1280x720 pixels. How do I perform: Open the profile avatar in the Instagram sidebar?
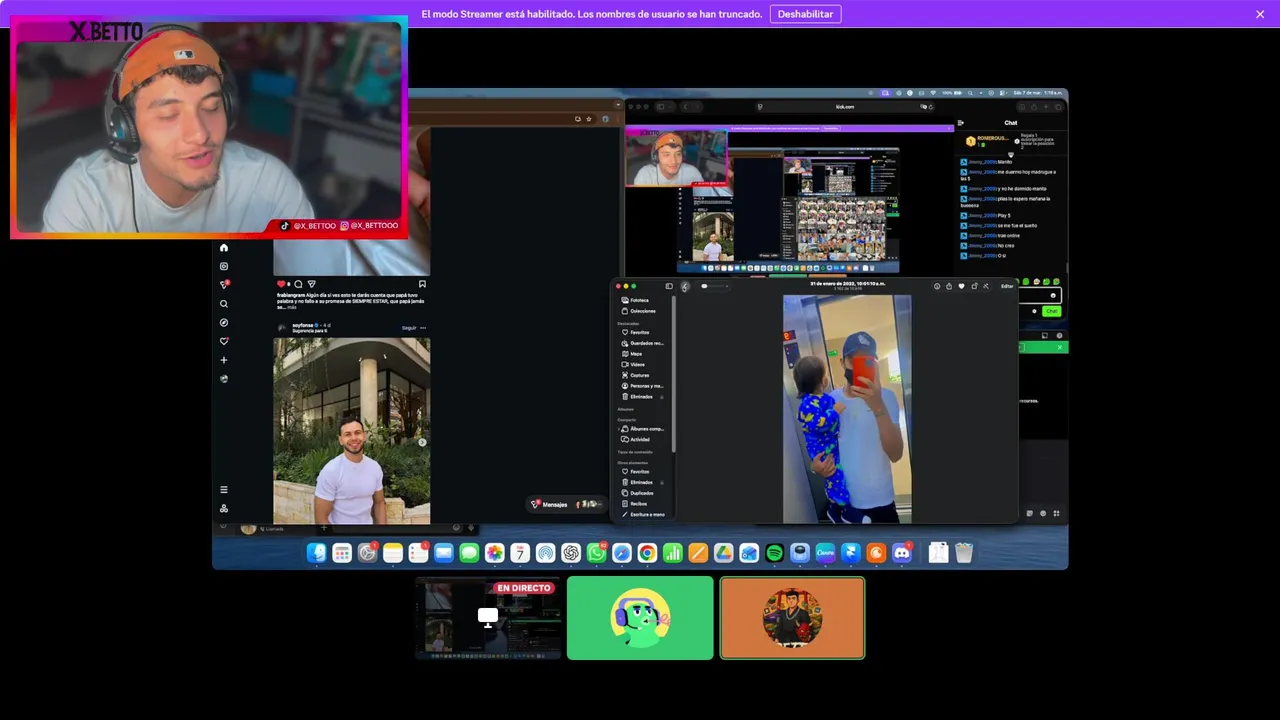pos(224,378)
